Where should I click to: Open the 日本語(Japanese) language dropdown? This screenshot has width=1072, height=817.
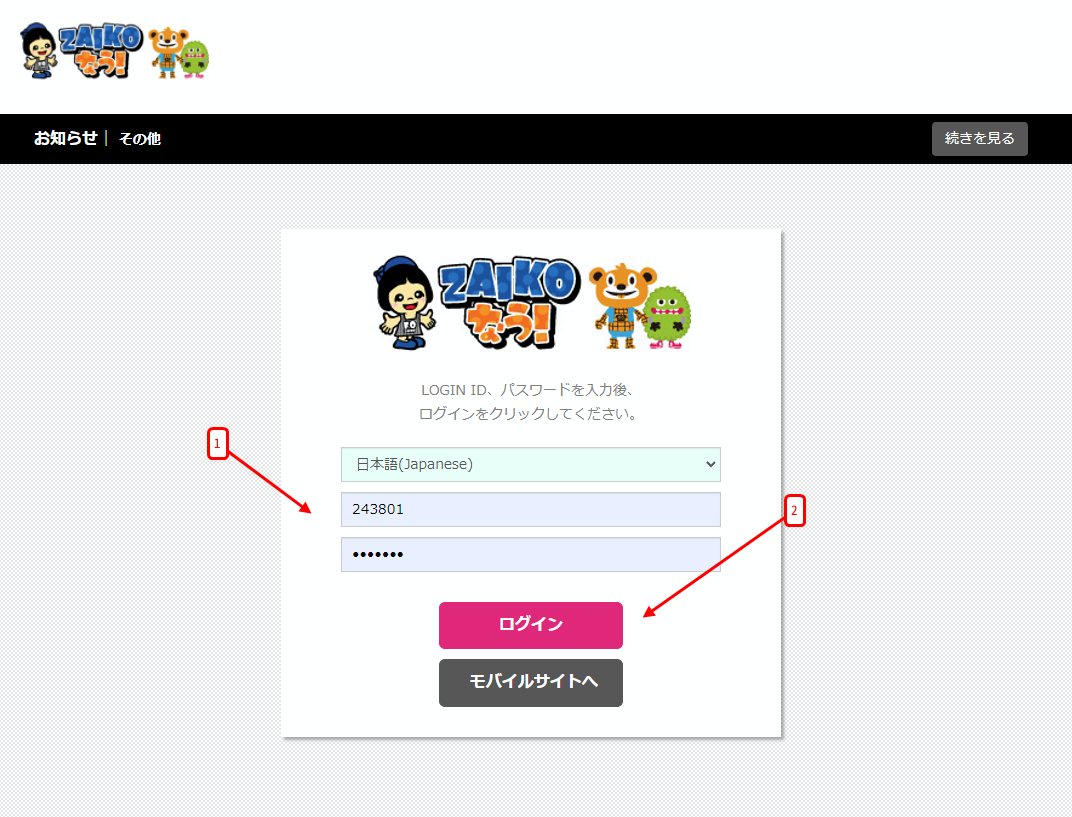coord(531,464)
